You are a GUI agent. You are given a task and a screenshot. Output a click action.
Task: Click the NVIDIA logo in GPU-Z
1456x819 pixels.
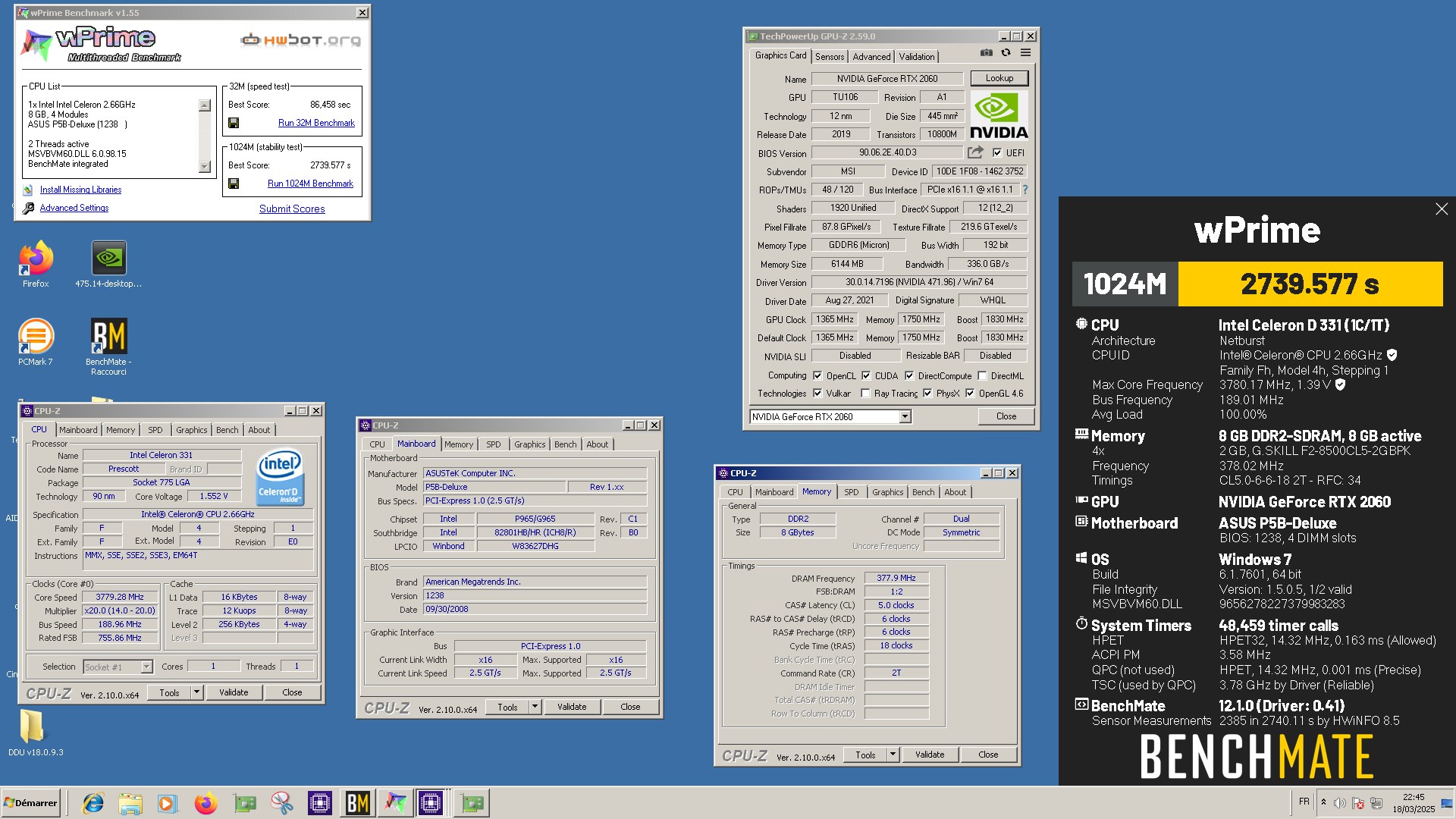pos(999,115)
